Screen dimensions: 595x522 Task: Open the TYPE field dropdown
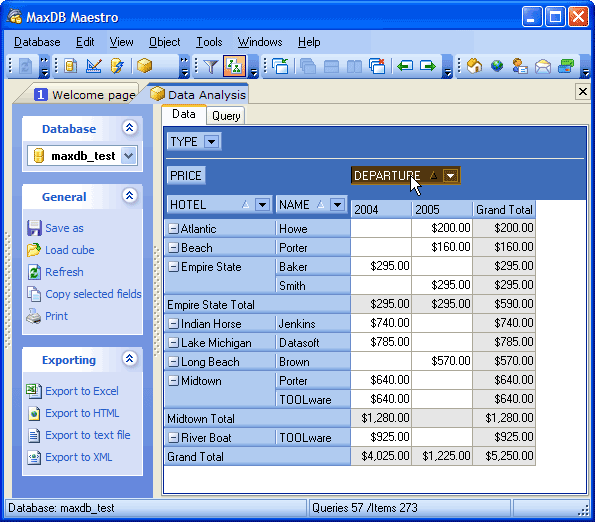point(211,142)
